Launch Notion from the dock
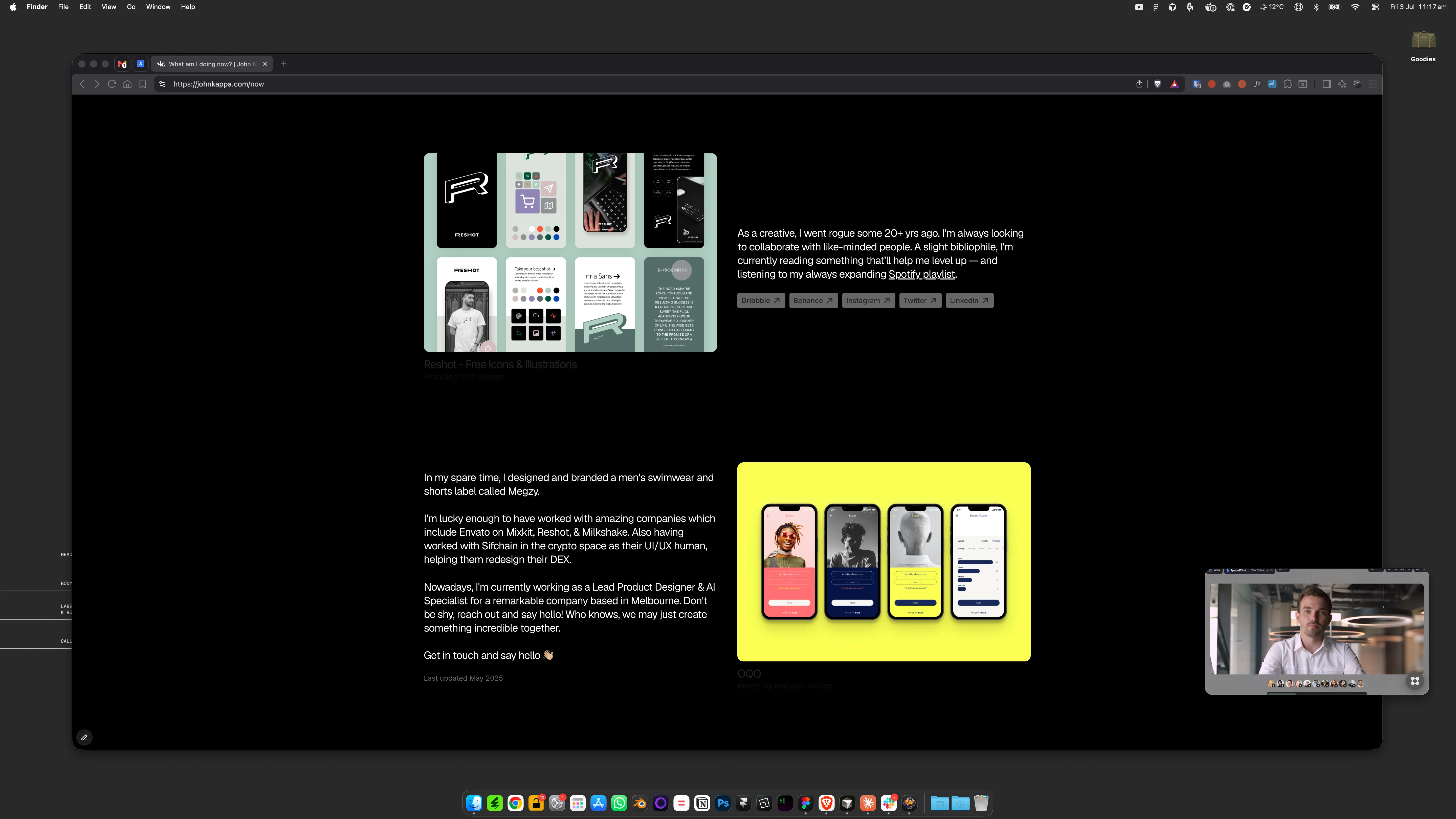The image size is (1456, 819). point(702,803)
